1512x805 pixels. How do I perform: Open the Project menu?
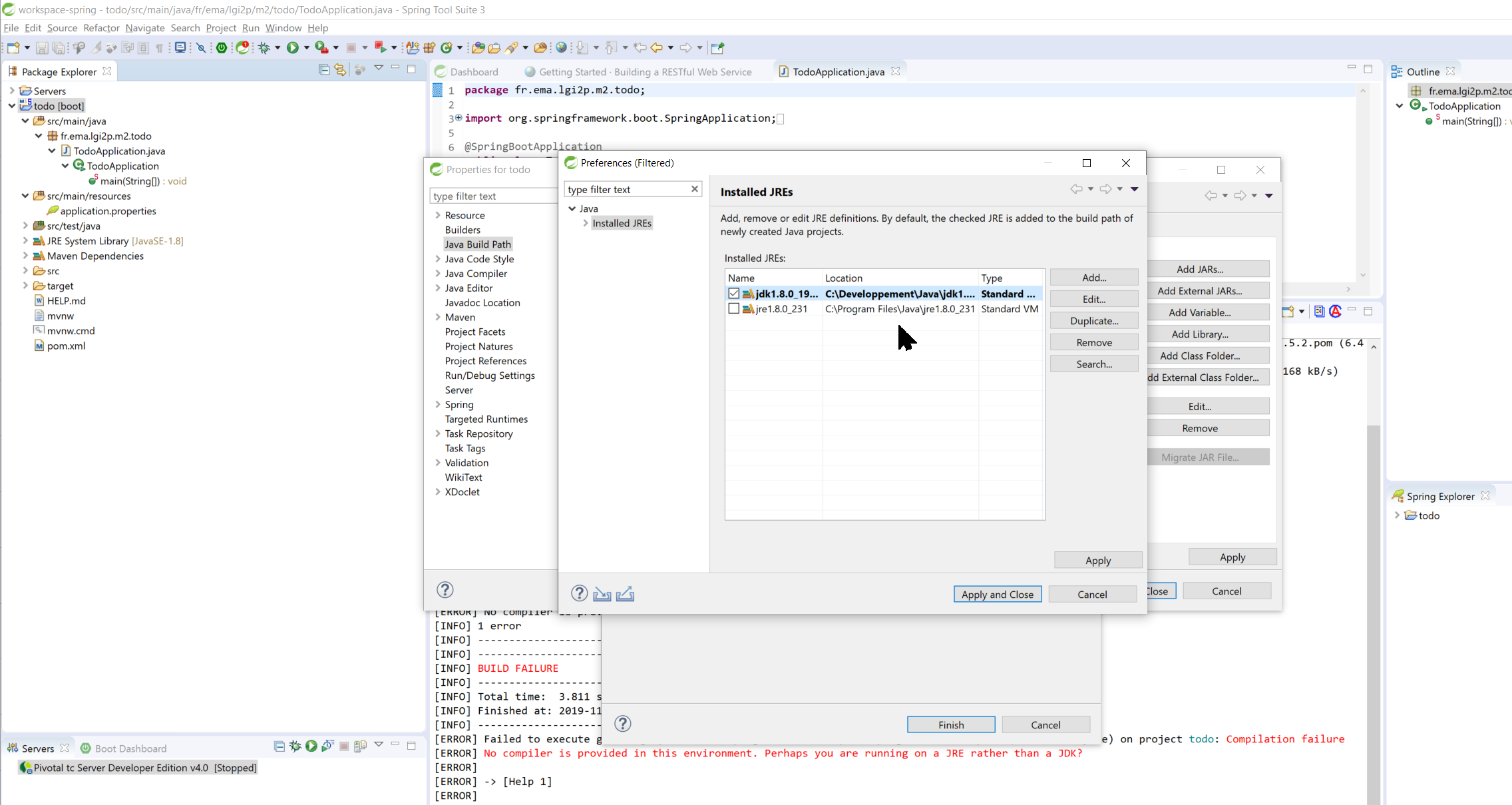221,28
